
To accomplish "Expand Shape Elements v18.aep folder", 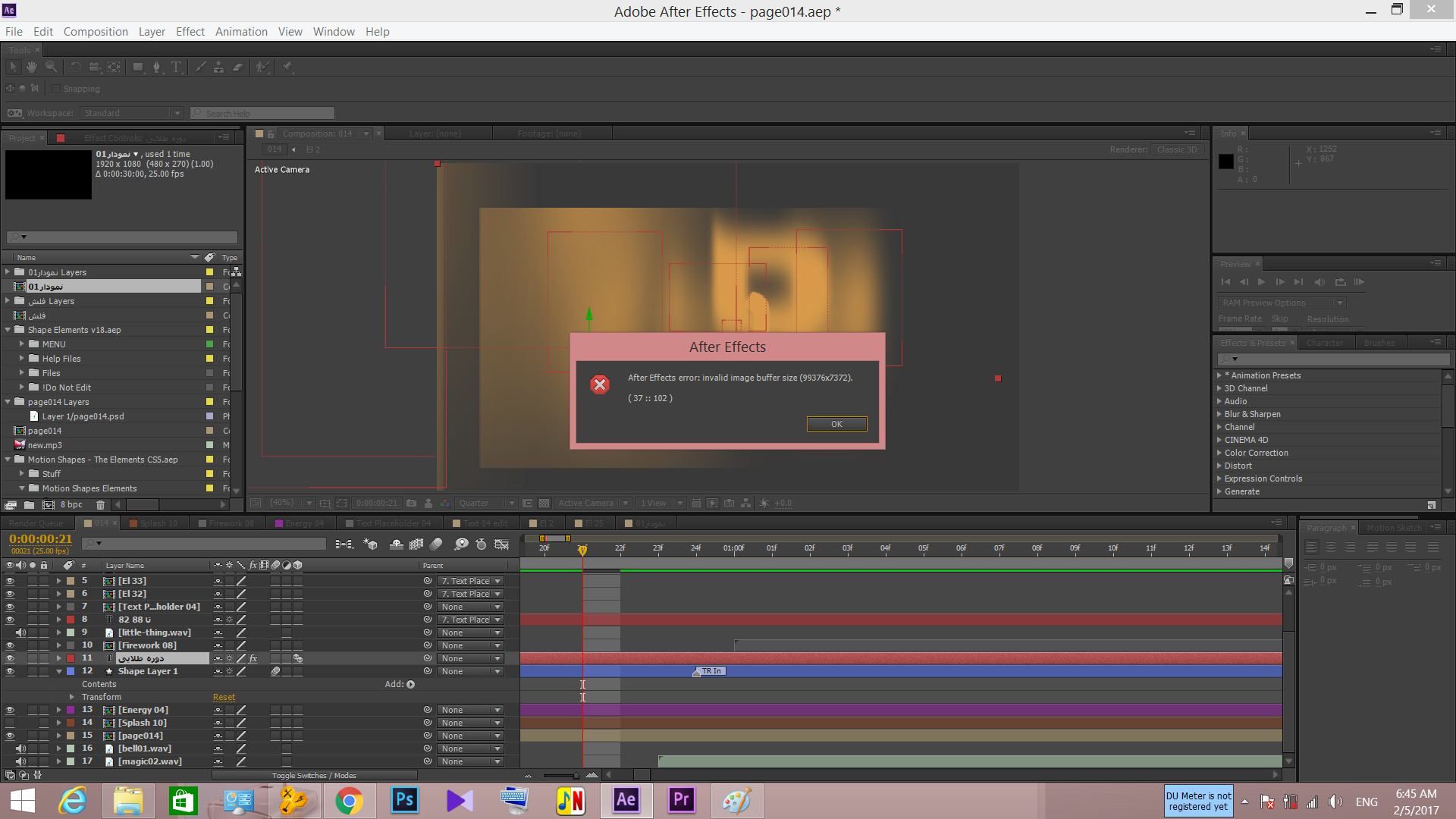I will click(x=8, y=330).
